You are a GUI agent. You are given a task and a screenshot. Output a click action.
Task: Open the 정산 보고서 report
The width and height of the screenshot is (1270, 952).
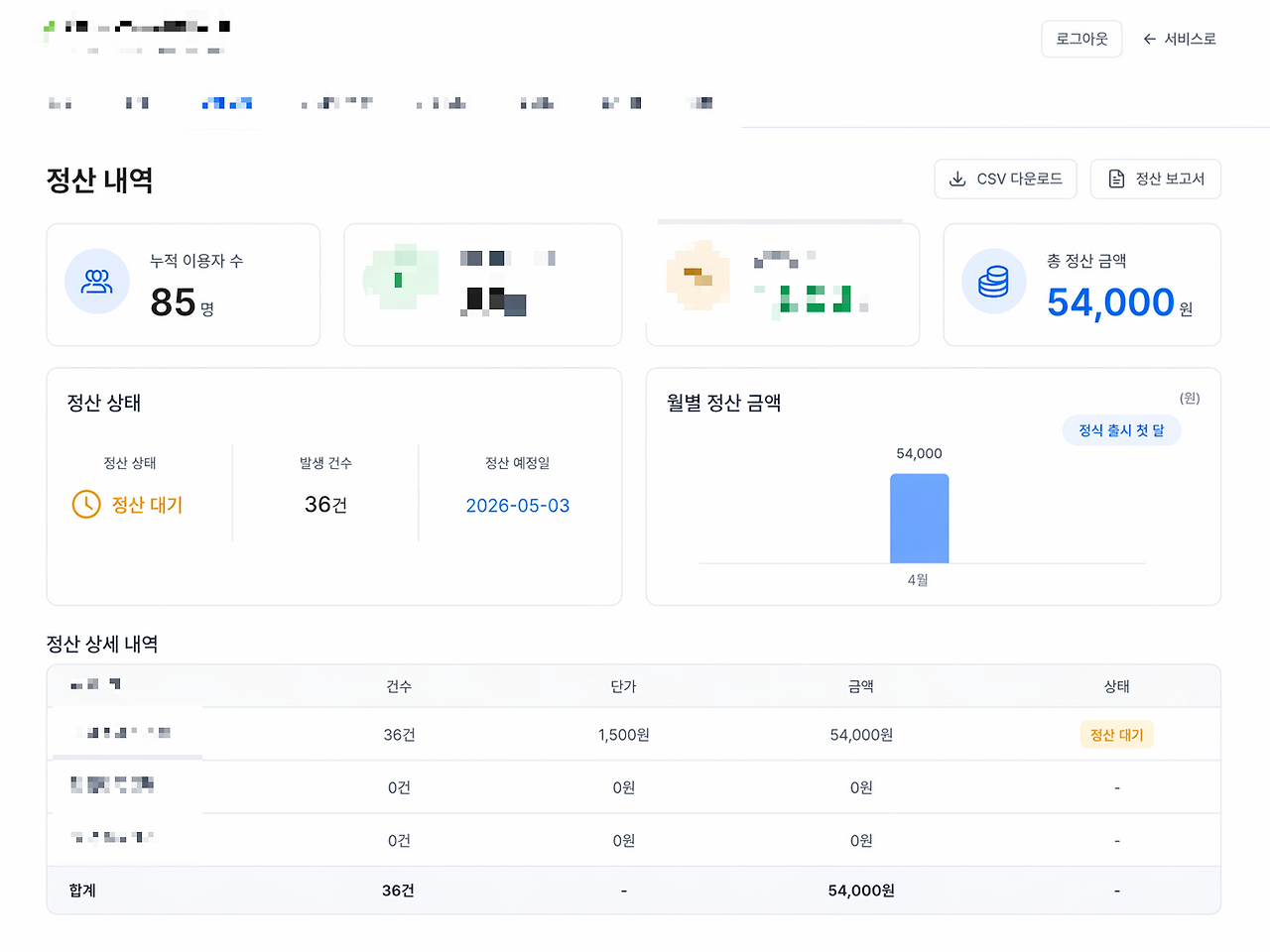pyautogui.click(x=1156, y=178)
